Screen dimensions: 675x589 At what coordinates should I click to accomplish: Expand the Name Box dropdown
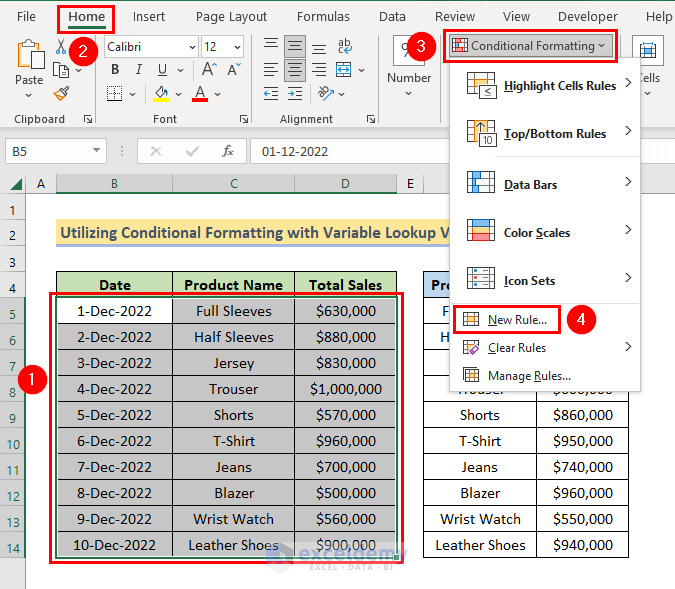click(96, 150)
